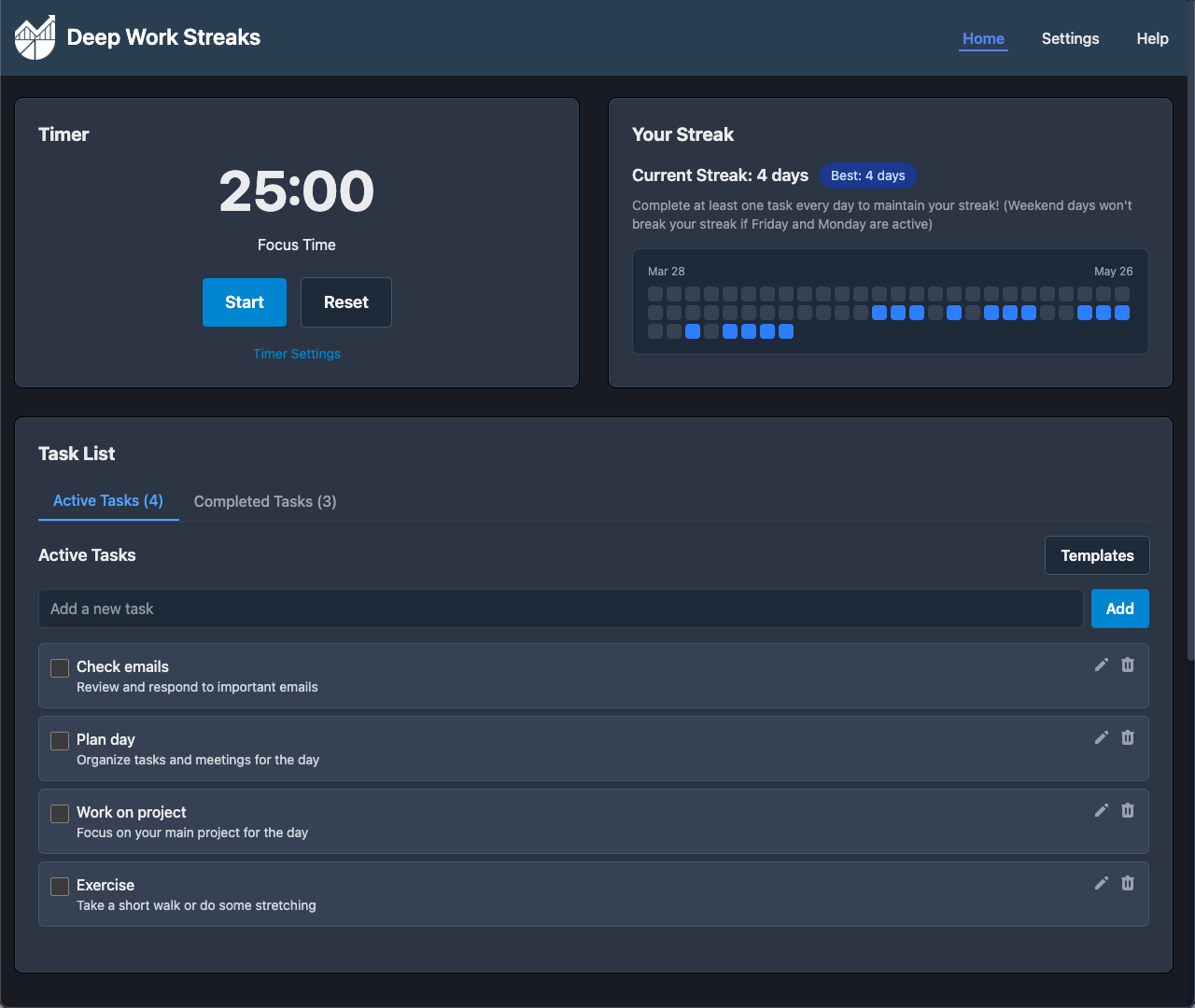Edit the Exercise task
The width and height of the screenshot is (1195, 1008).
pos(1102,883)
